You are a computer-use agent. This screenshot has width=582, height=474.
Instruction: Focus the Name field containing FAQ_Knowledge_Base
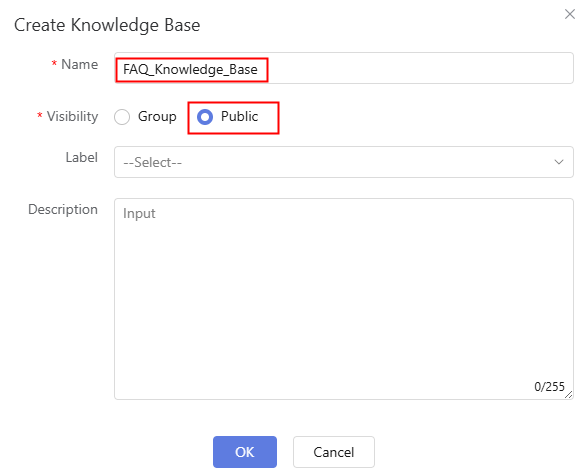pyautogui.click(x=344, y=68)
